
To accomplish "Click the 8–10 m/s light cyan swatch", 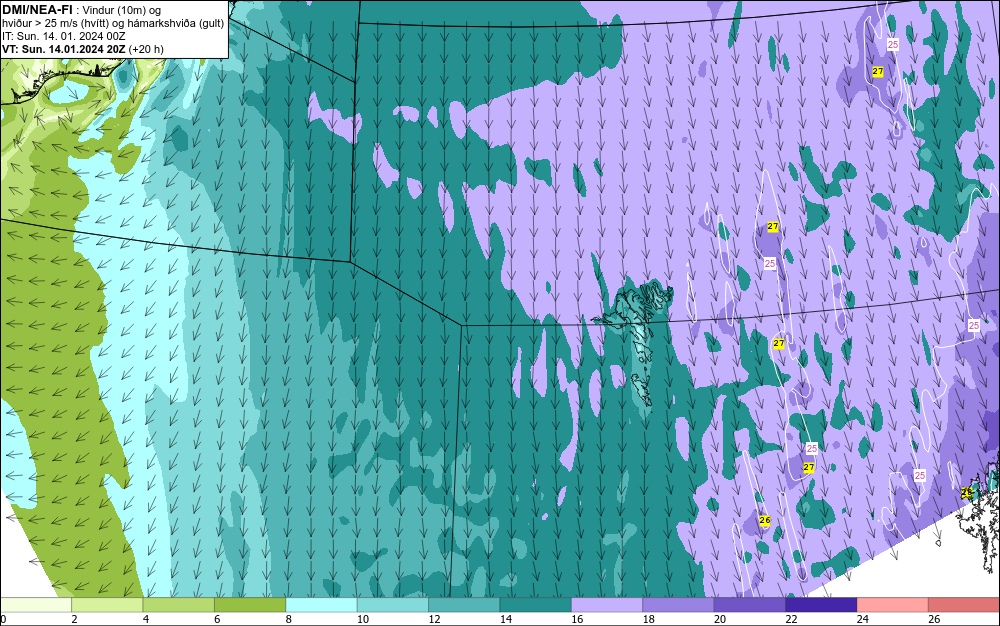I will [x=321, y=605].
